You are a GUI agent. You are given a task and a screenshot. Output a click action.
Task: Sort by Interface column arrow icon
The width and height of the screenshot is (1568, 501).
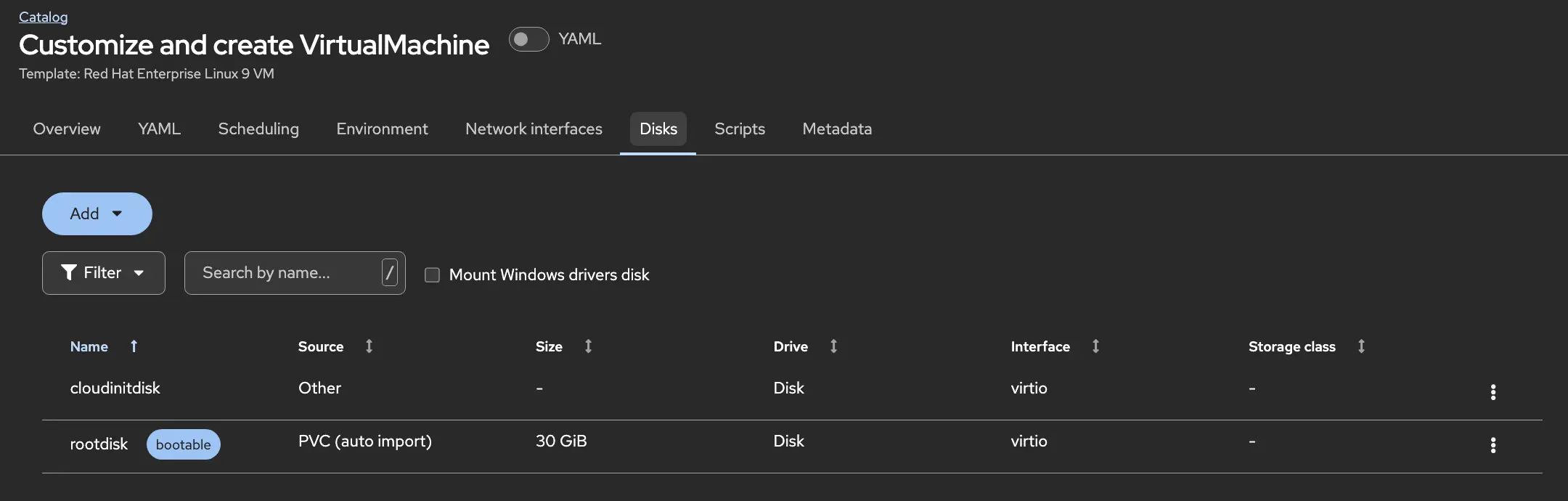[1095, 346]
